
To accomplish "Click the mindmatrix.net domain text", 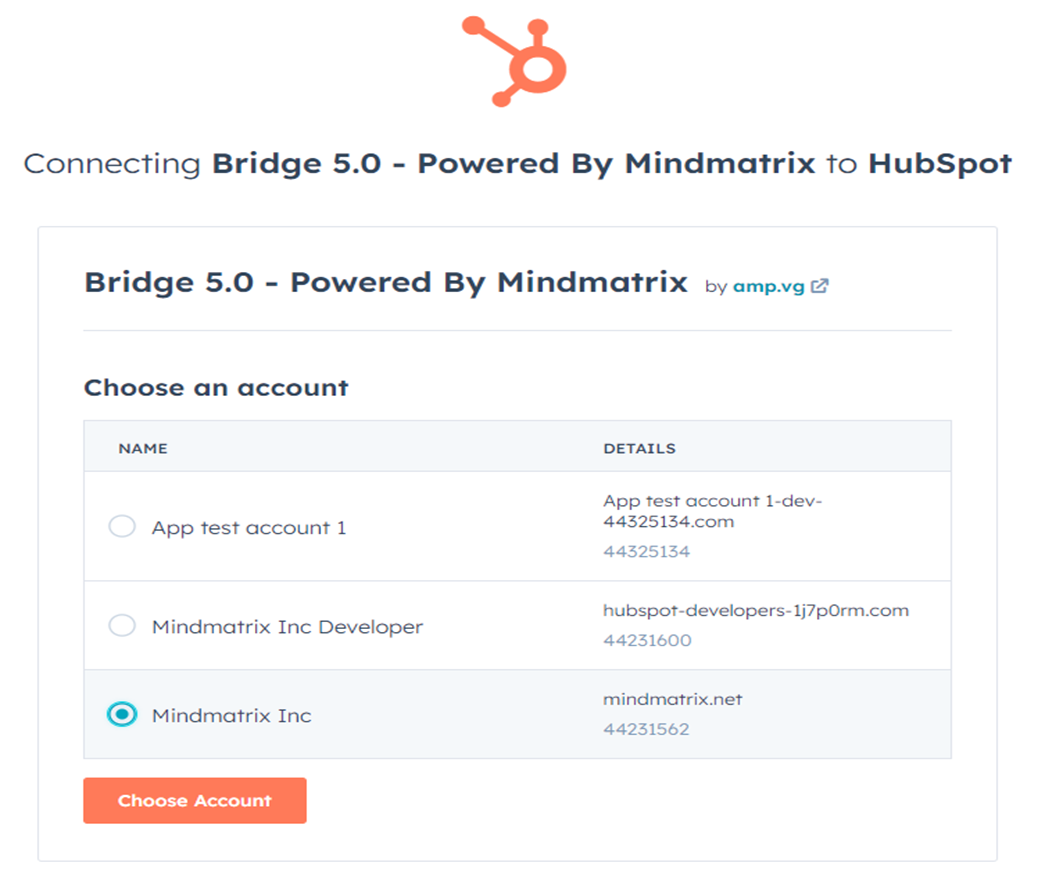I will click(x=672, y=699).
